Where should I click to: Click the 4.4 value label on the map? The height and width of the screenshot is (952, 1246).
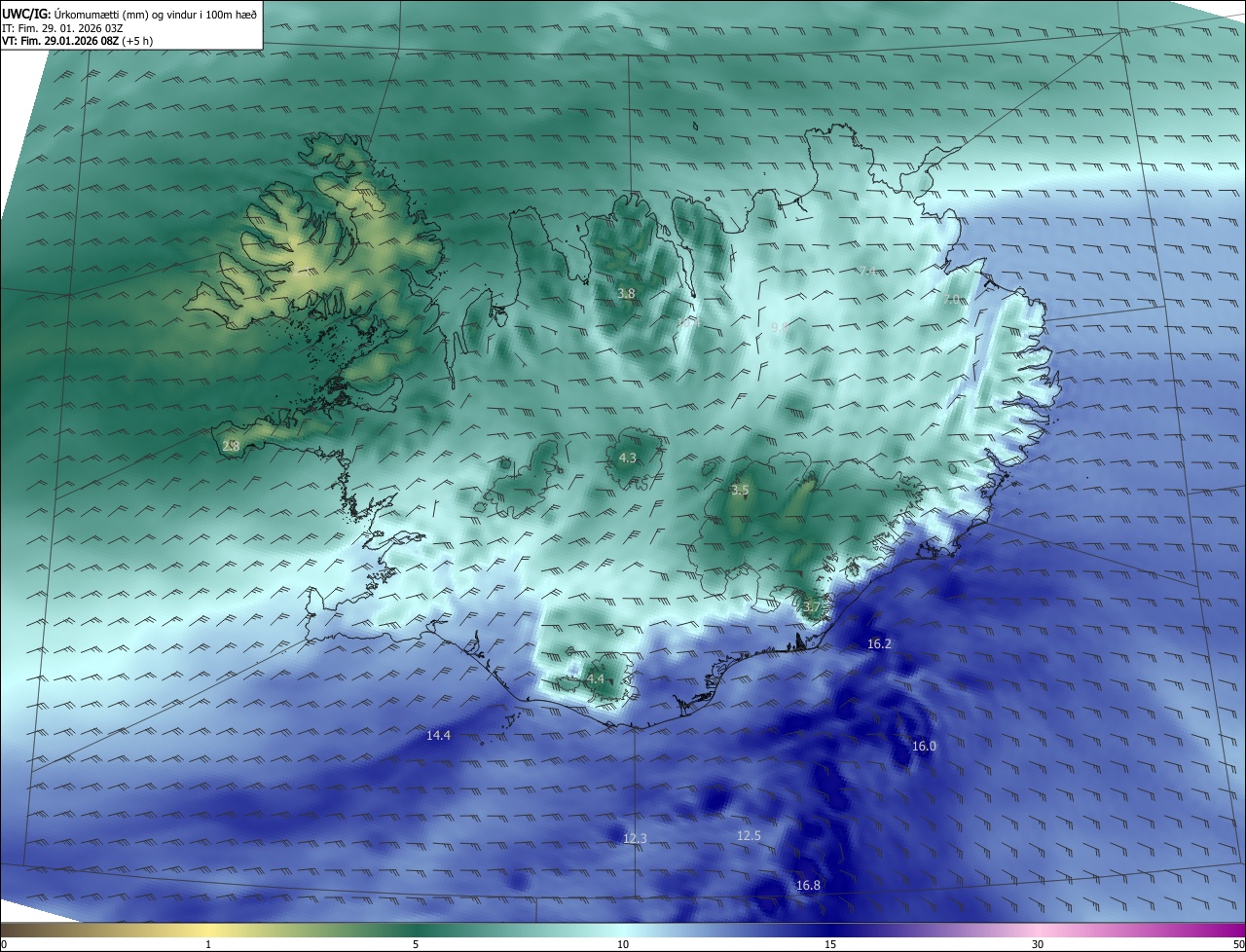tap(596, 678)
